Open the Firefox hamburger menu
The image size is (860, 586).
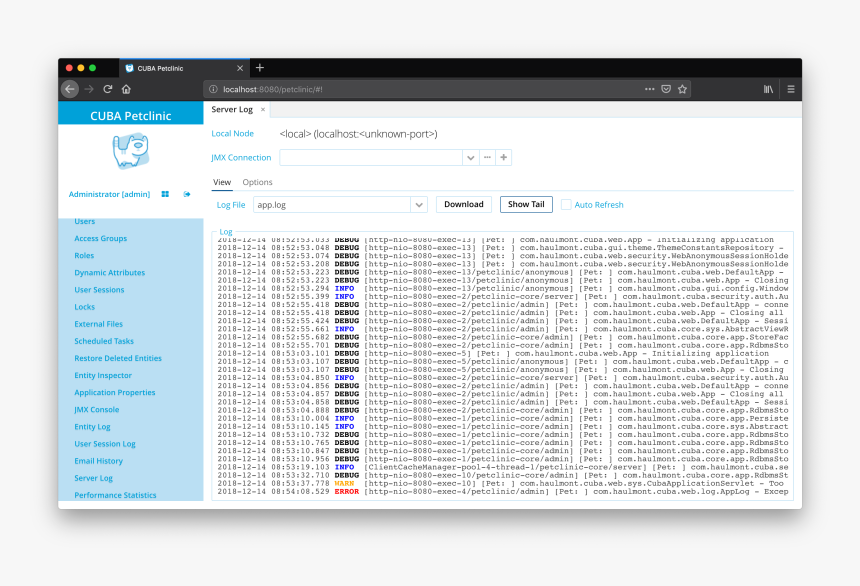tap(791, 89)
